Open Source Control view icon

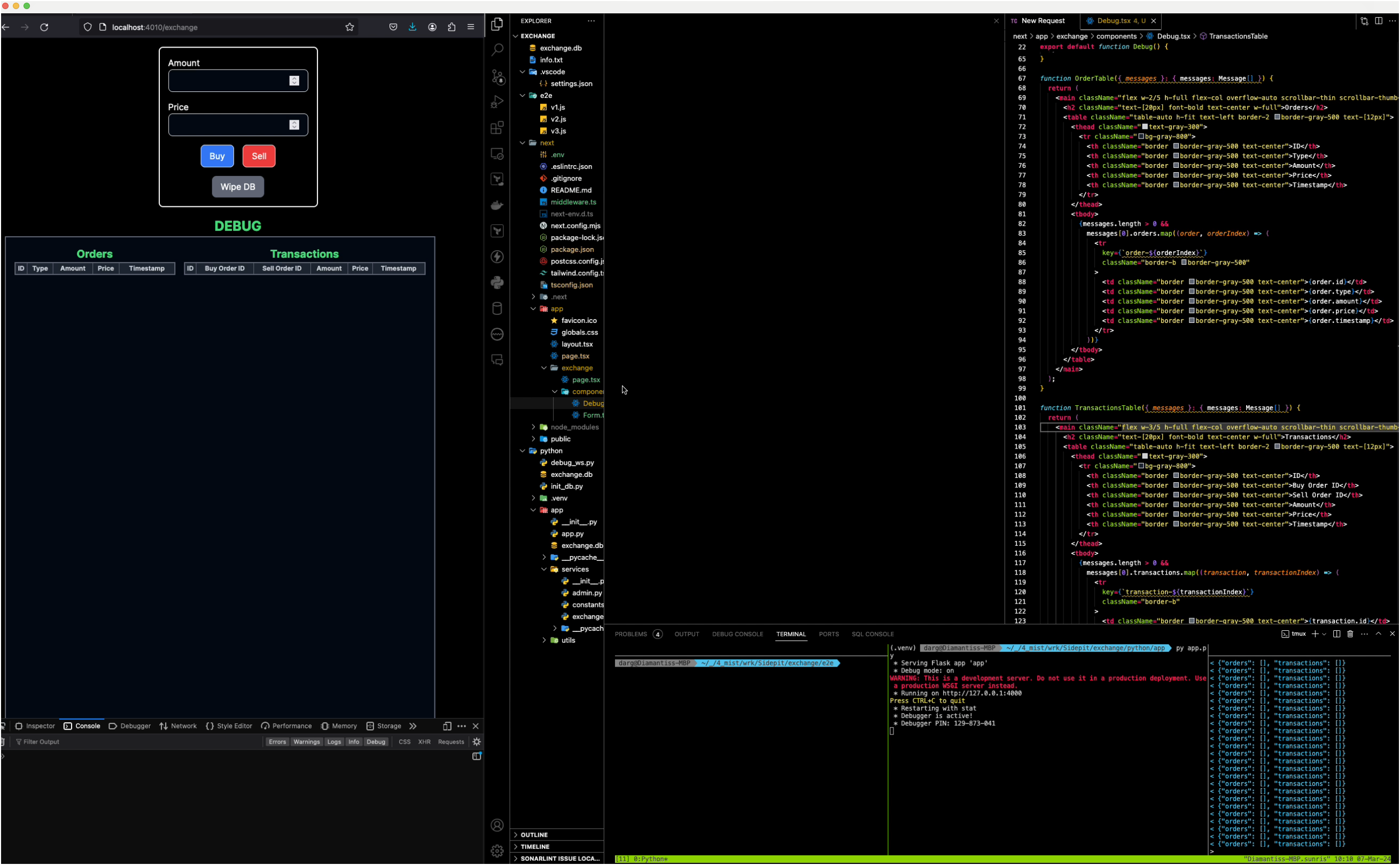click(497, 76)
